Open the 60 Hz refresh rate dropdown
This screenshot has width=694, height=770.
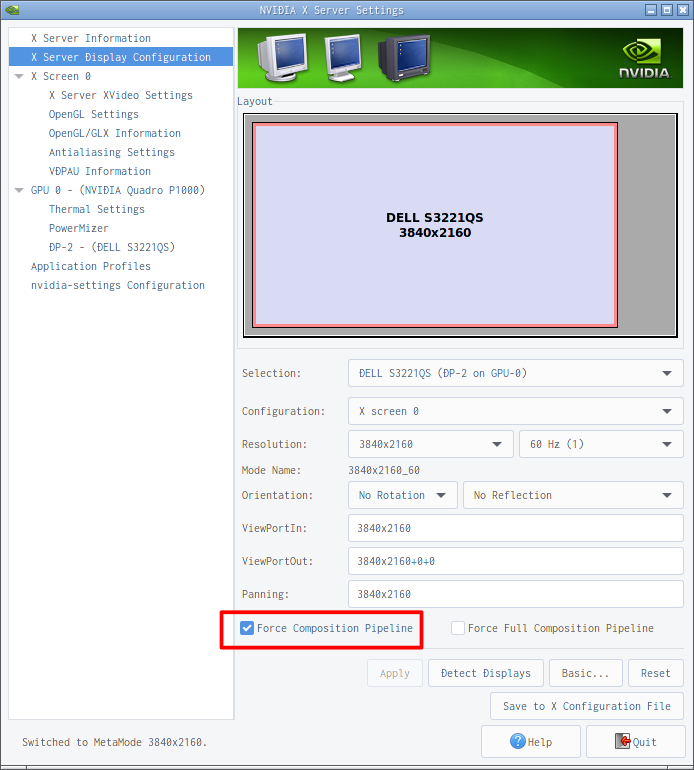coord(601,444)
